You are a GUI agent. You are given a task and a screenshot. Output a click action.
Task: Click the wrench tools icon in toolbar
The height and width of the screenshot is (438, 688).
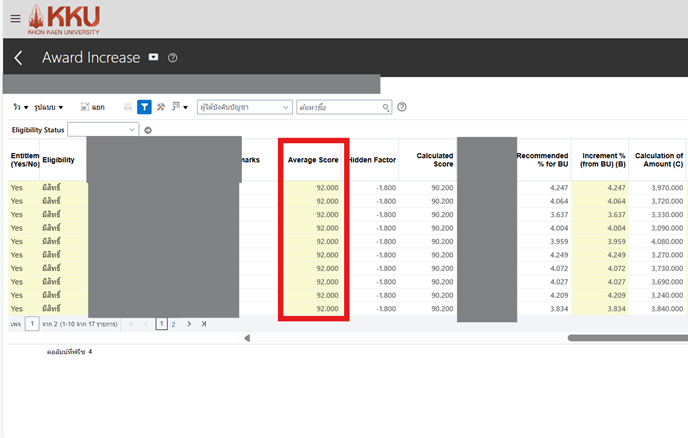[160, 107]
